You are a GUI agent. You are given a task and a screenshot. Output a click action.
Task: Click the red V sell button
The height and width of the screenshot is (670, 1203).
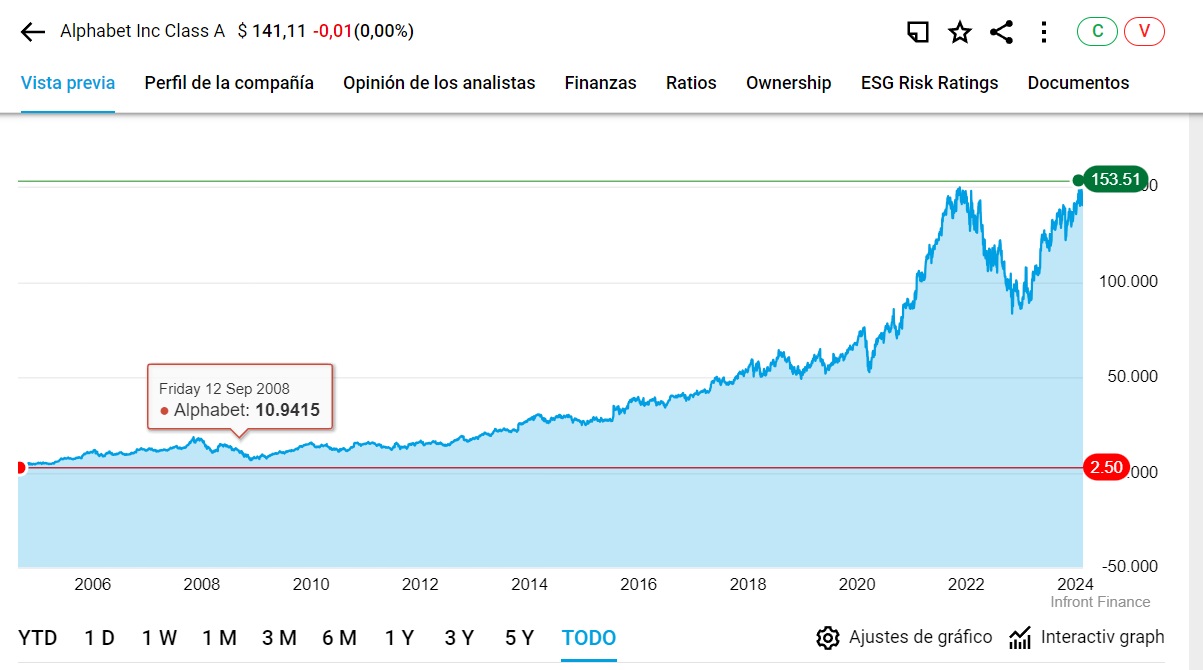[1144, 31]
